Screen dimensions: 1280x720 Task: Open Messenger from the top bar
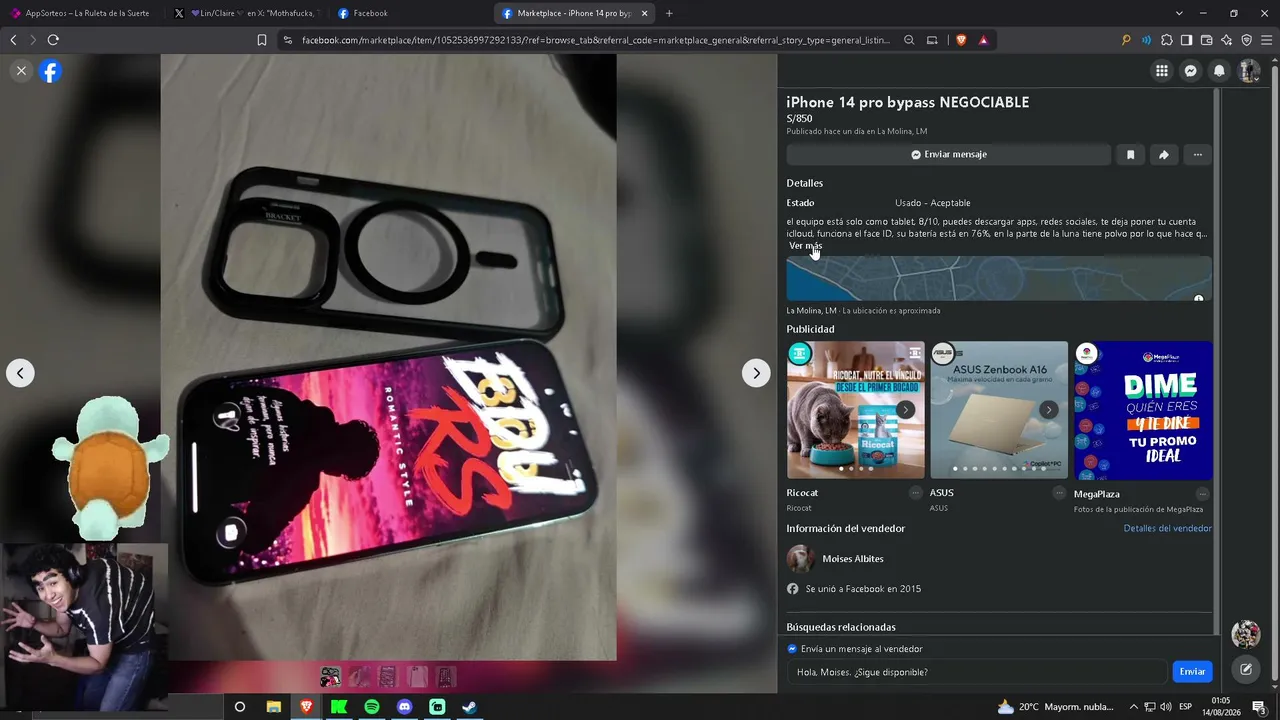click(1191, 71)
